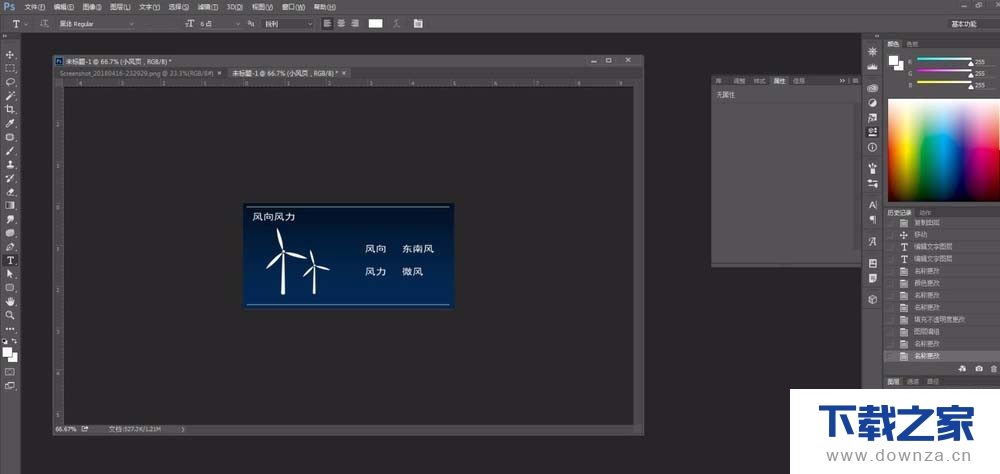Image resolution: width=1000 pixels, height=474 pixels.
Task: Click the create warped text icon
Action: click(397, 24)
